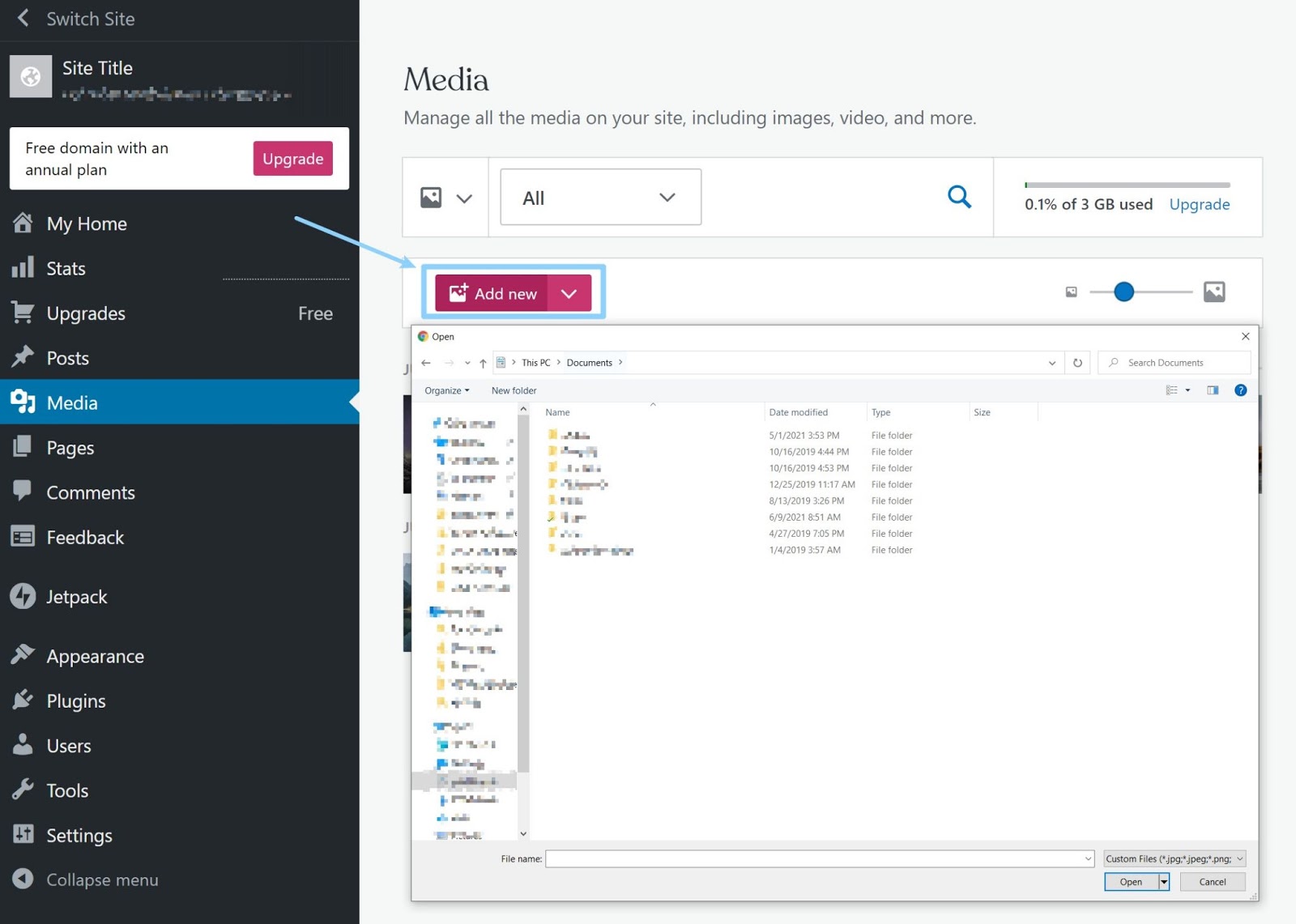Click the search magnifying glass in media toolbar
Viewport: 1296px width, 924px height.
click(959, 196)
